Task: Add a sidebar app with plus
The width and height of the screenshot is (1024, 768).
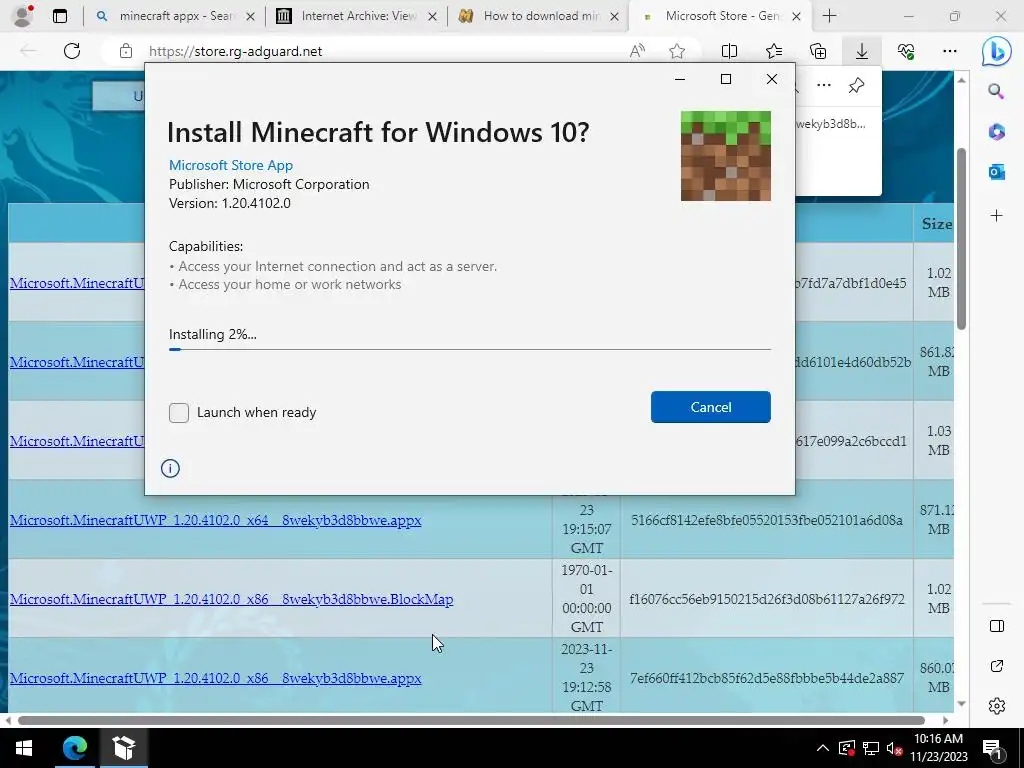Action: 996,216
